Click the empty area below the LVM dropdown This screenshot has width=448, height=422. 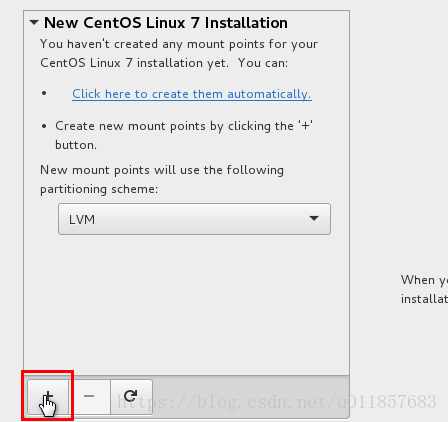click(186, 305)
